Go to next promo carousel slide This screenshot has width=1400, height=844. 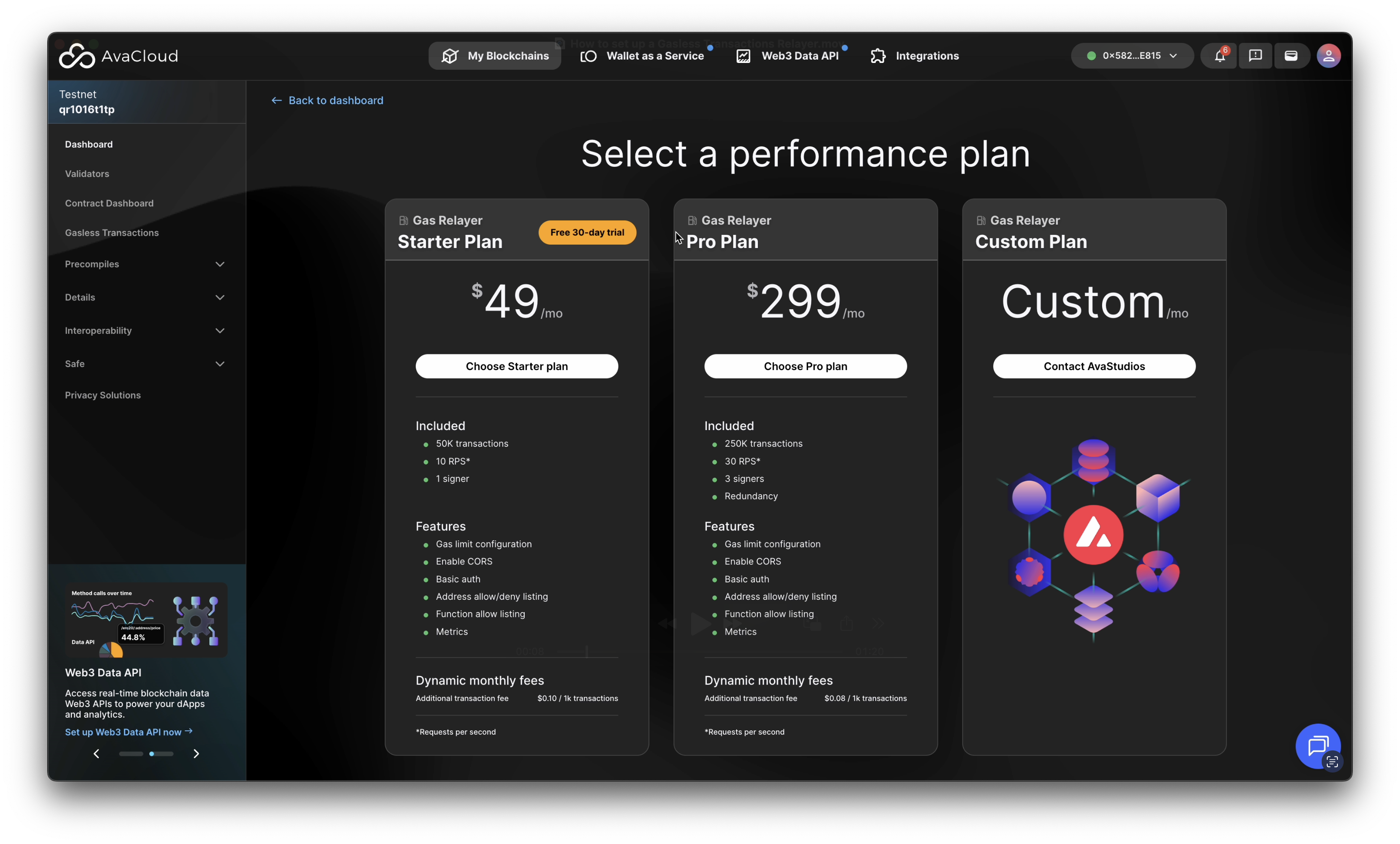pyautogui.click(x=196, y=754)
